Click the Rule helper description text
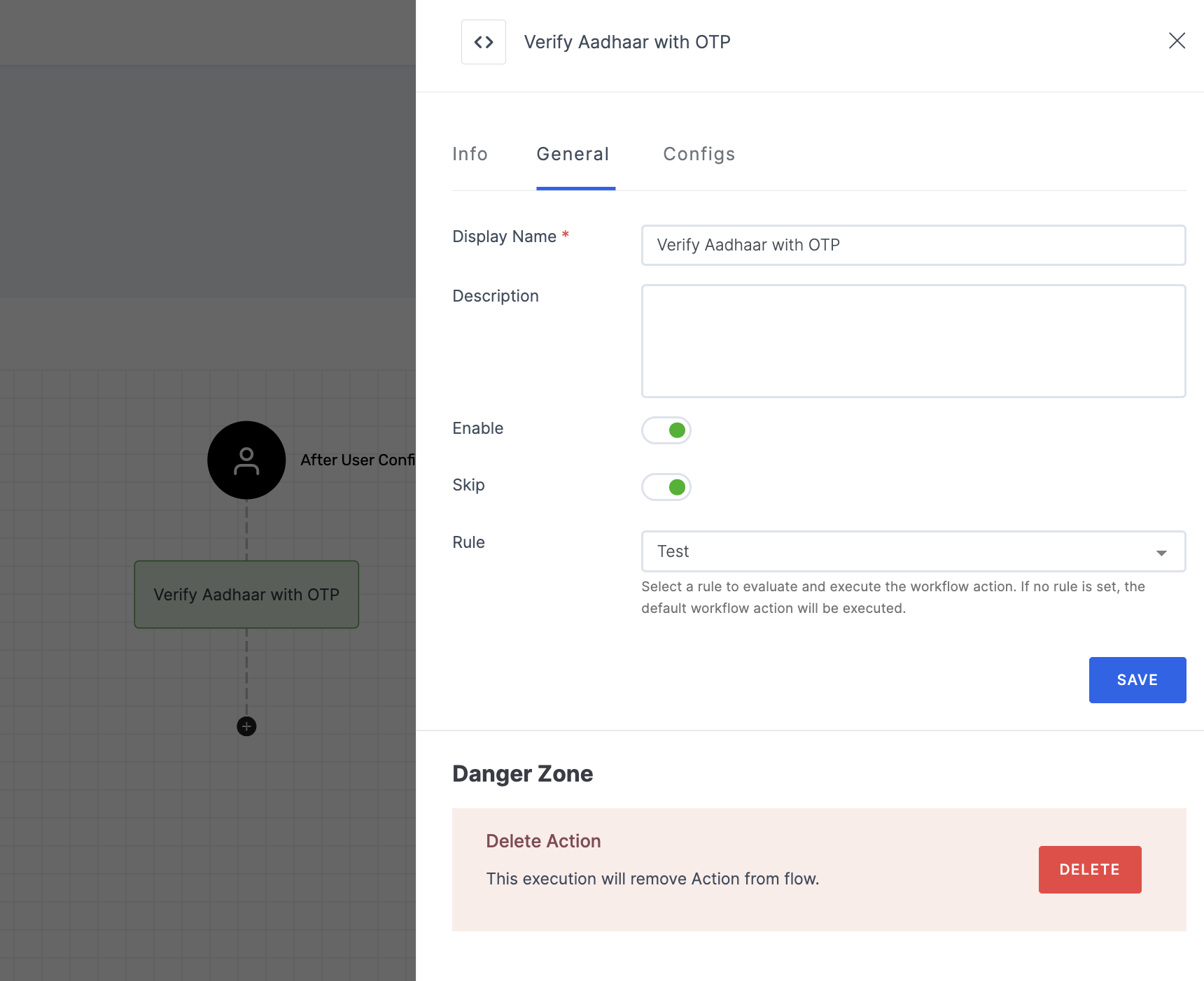Viewport: 1204px width, 981px height. 893,598
